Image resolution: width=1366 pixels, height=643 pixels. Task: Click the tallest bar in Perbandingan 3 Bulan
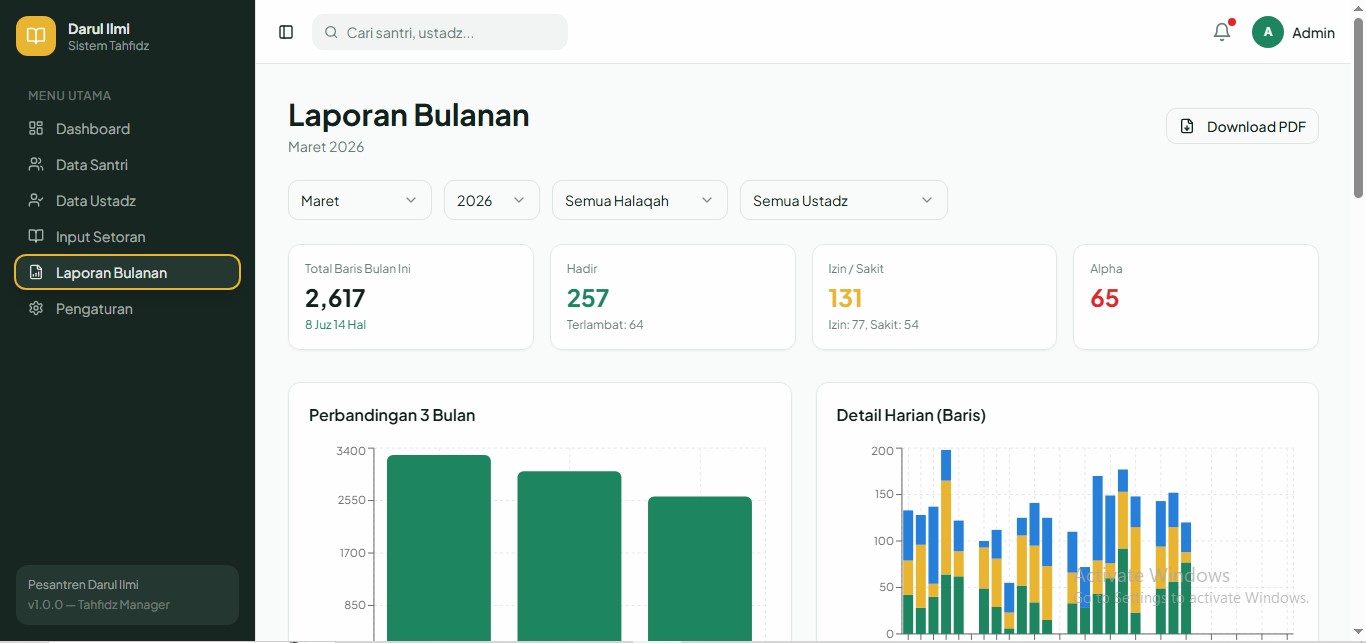click(x=439, y=548)
